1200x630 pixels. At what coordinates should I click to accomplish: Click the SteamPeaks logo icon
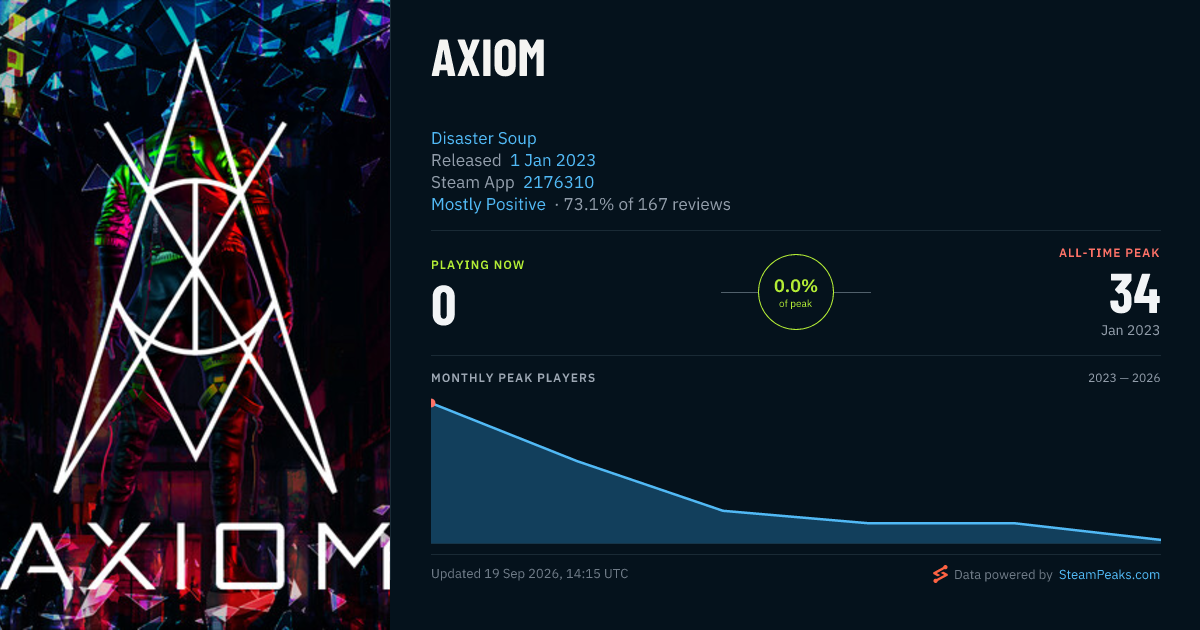tap(940, 574)
